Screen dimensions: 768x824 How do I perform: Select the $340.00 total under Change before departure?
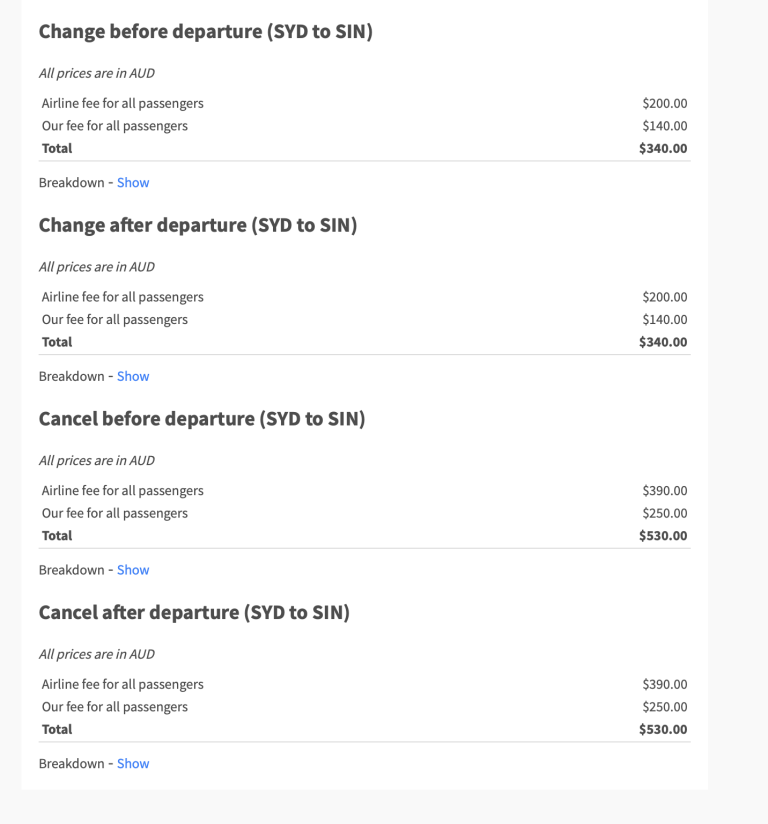pyautogui.click(x=663, y=149)
